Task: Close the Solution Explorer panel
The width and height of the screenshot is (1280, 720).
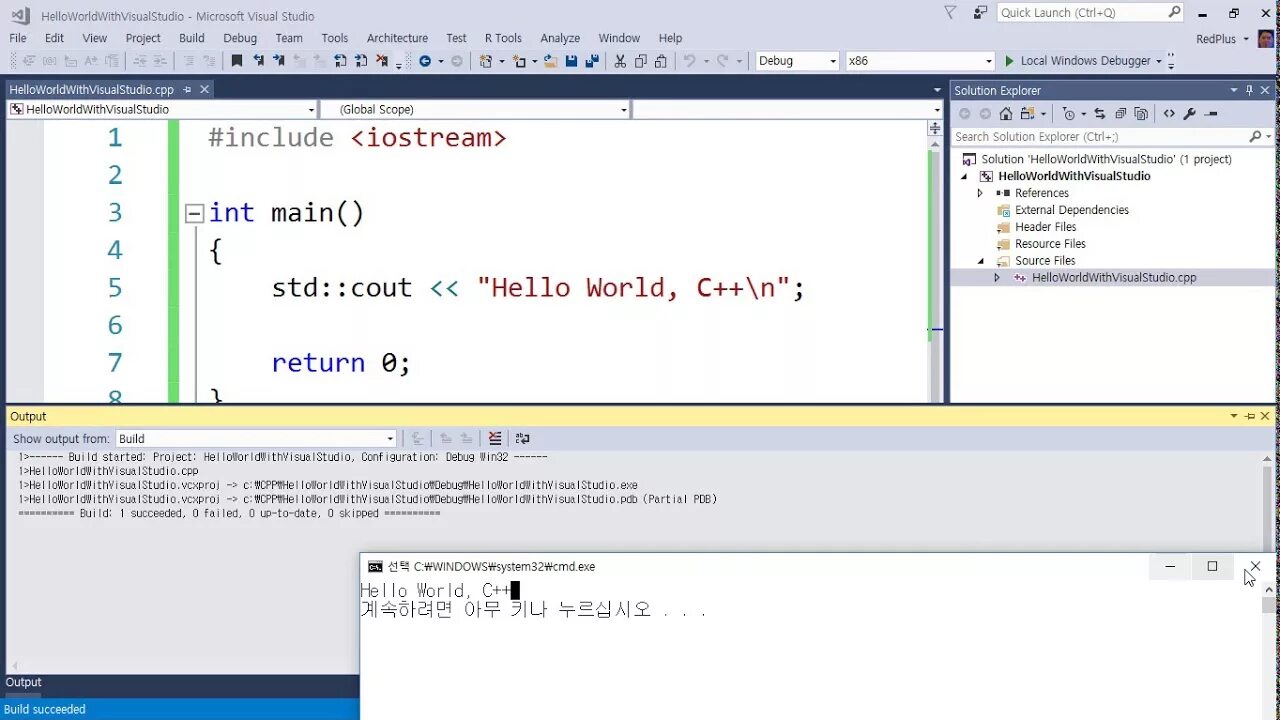Action: (x=1265, y=90)
